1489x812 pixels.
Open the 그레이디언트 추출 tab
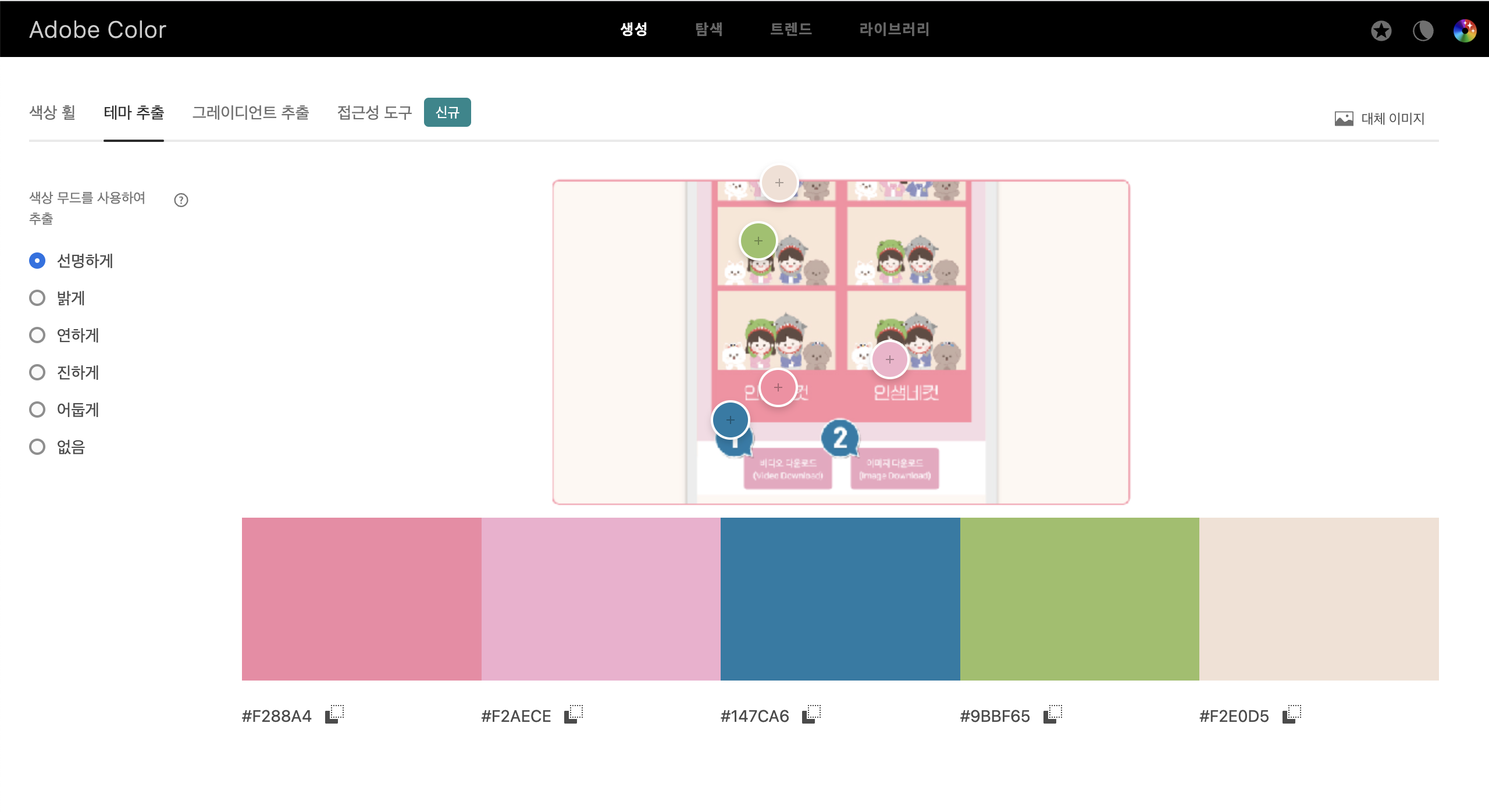[x=251, y=112]
